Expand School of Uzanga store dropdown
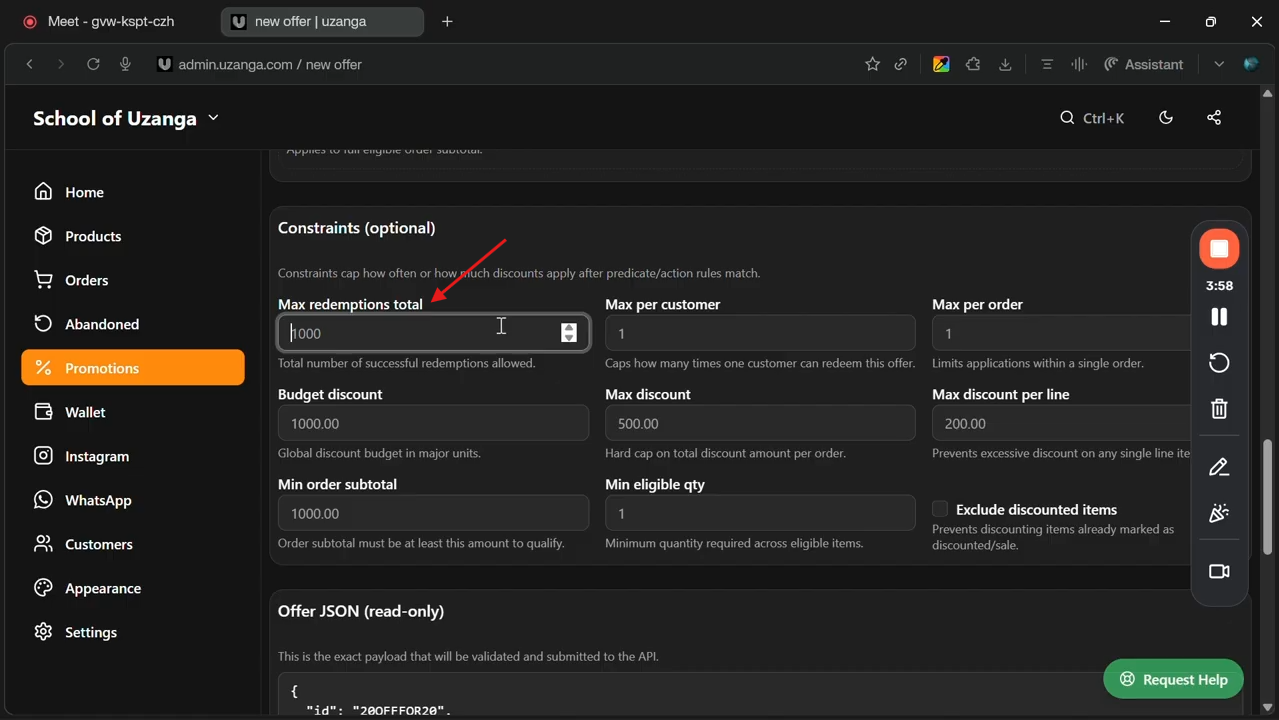The height and width of the screenshot is (720, 1279). tap(126, 118)
